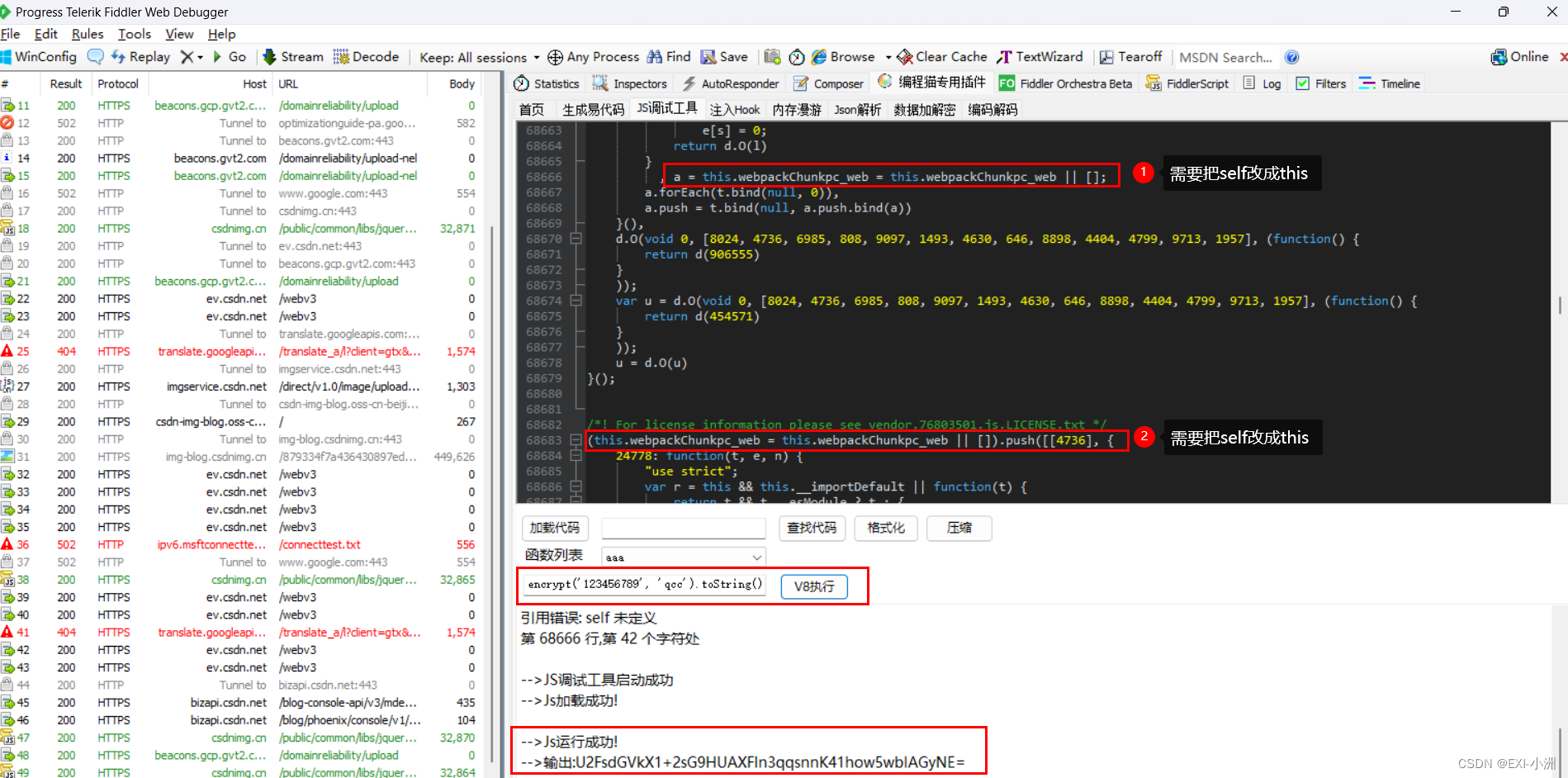Open the Remove X dropdown arrow

(x=200, y=57)
